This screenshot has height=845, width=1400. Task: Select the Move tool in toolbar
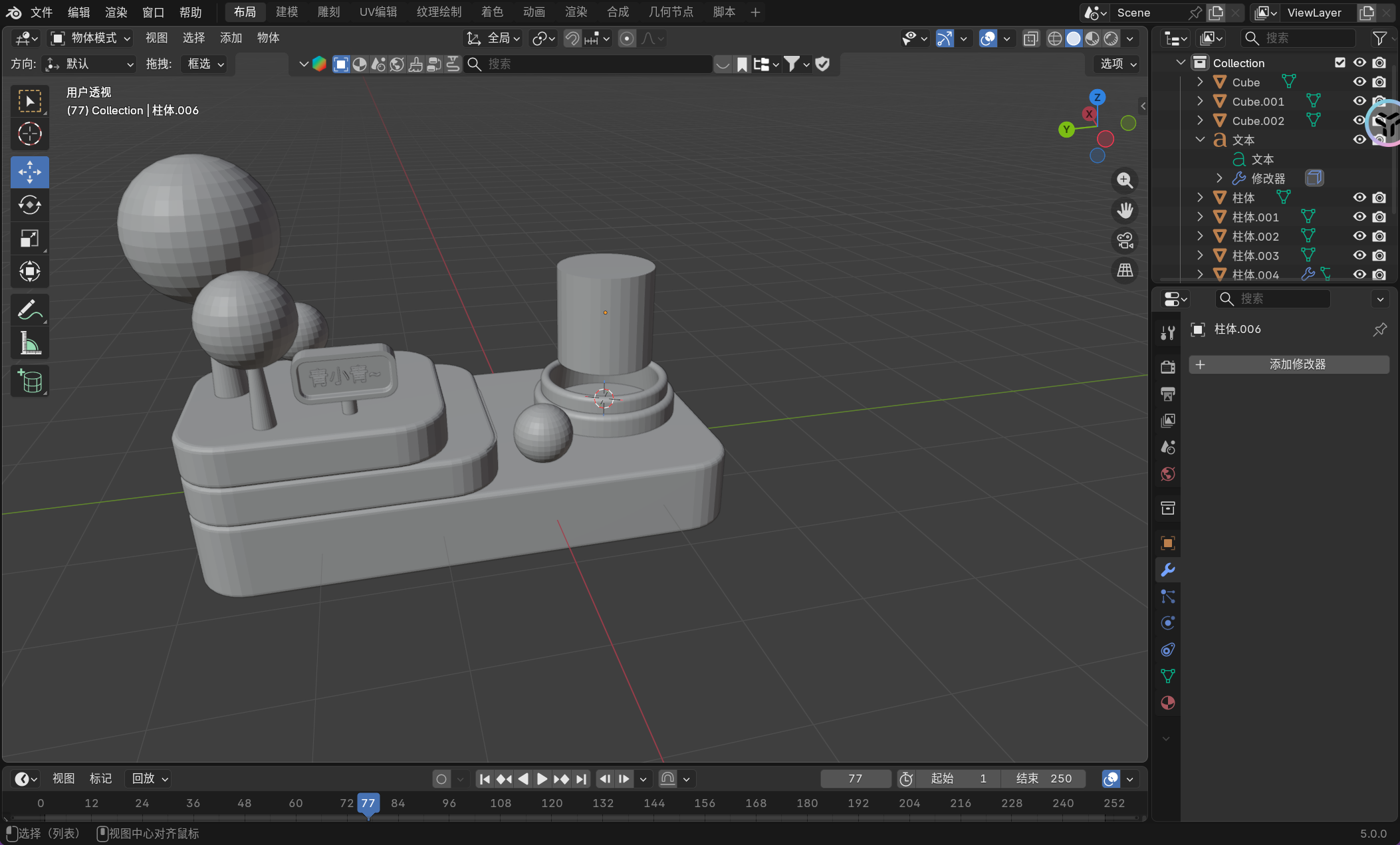click(29, 173)
